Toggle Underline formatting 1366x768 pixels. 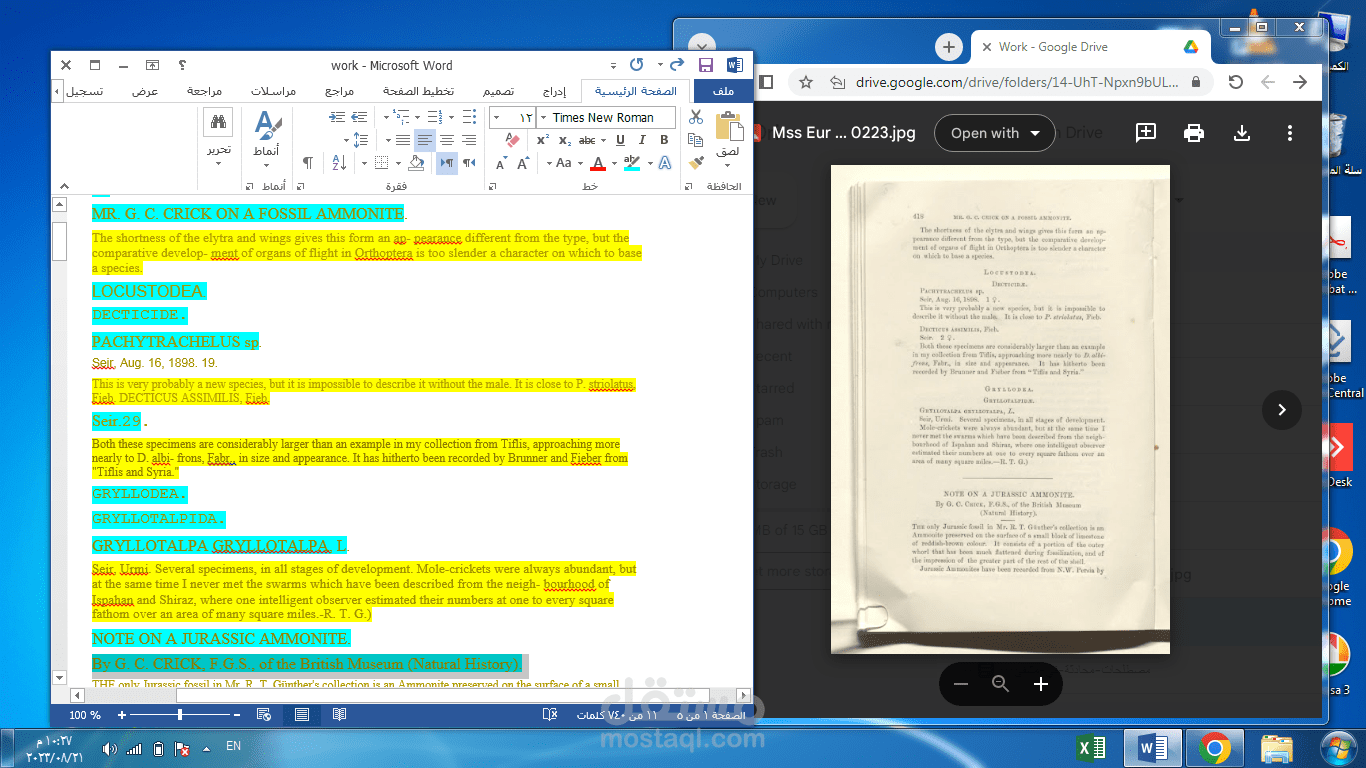(620, 140)
